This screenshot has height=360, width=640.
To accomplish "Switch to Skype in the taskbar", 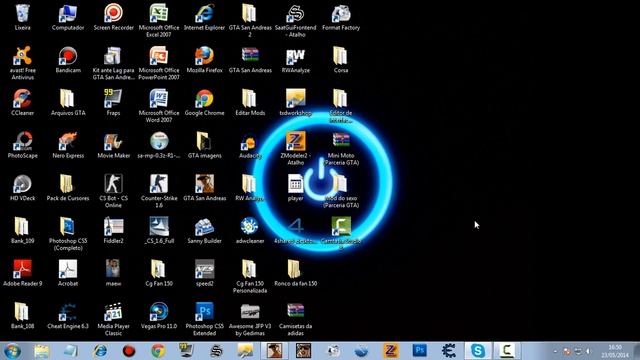I will pos(478,351).
